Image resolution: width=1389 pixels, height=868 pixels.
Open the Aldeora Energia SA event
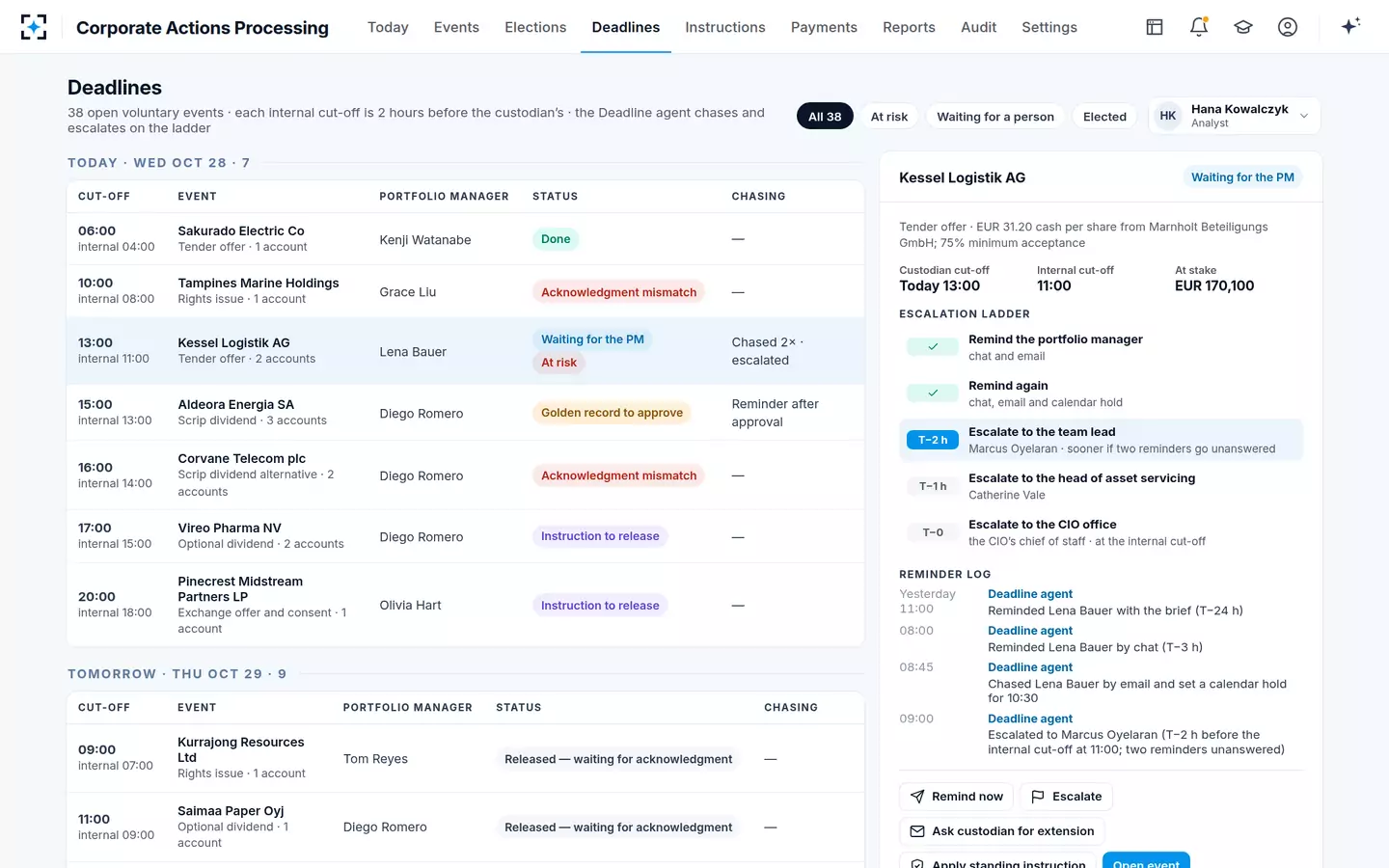(465, 413)
